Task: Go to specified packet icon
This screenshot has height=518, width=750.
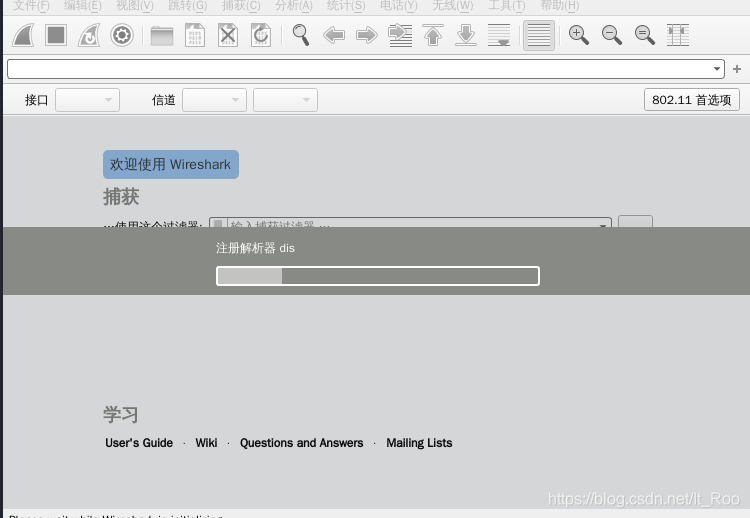Action: (x=400, y=35)
